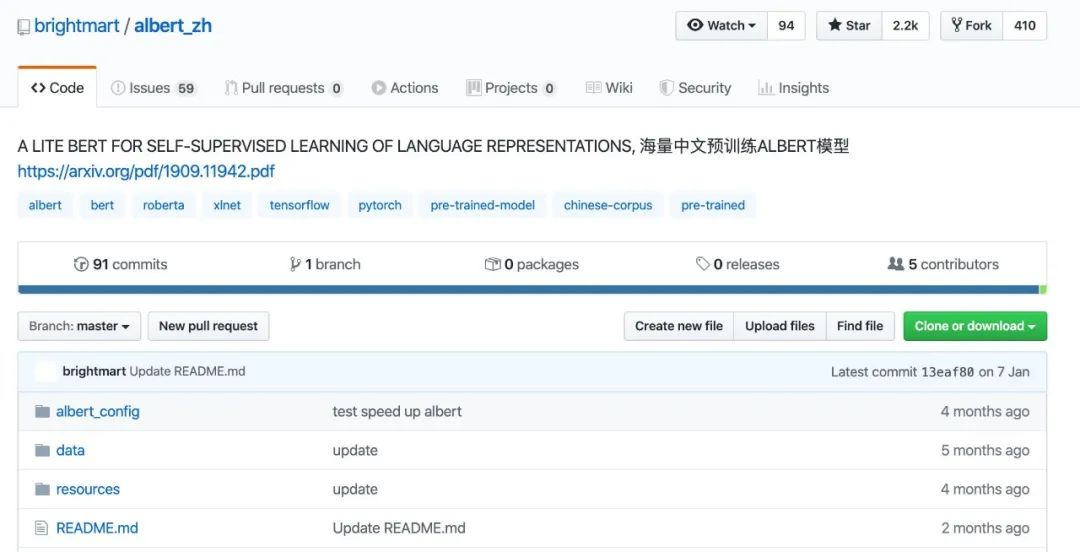Click the pre-trained topic tag
Screen dimensions: 1080x552
tap(713, 205)
